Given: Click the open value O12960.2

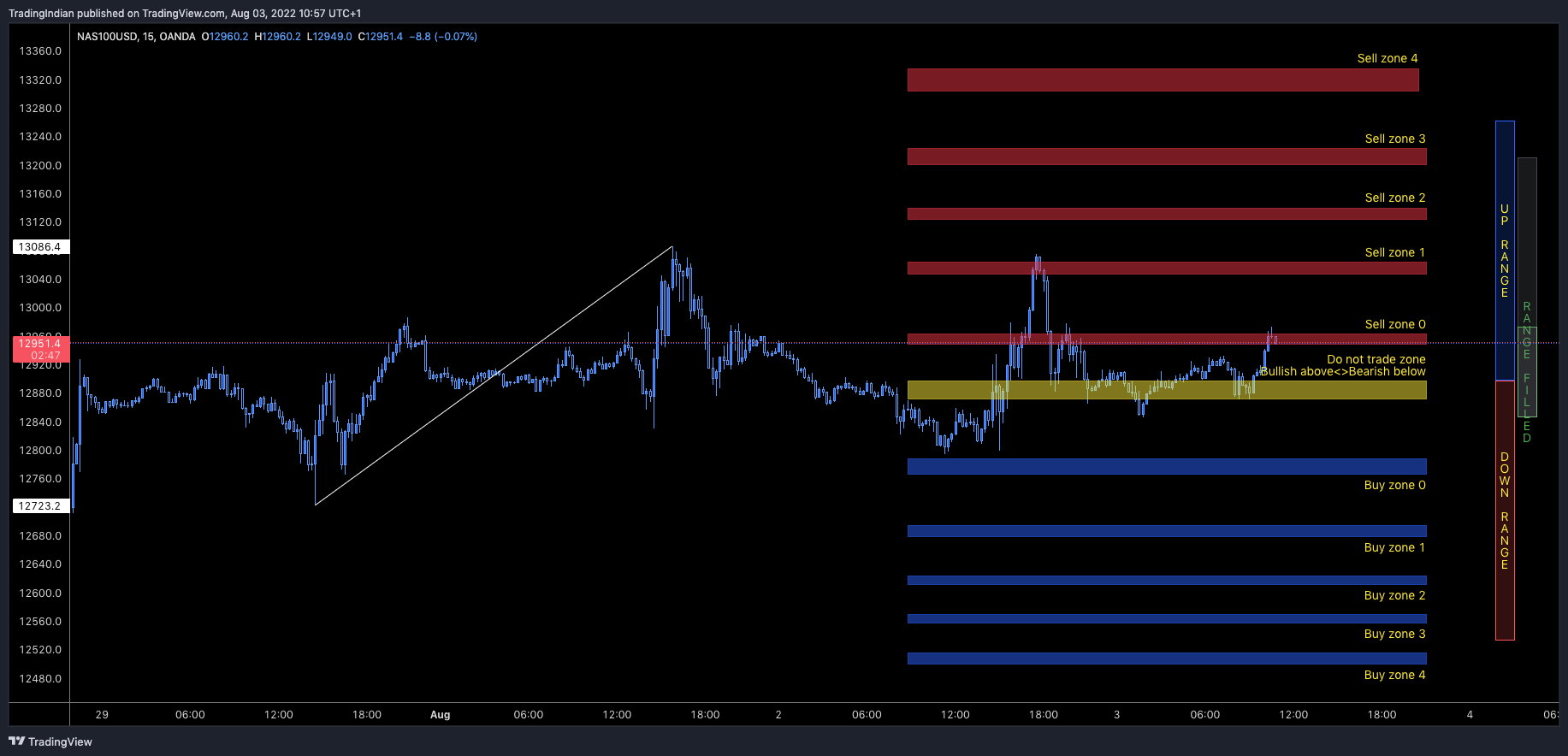Looking at the screenshot, I should click(x=225, y=37).
